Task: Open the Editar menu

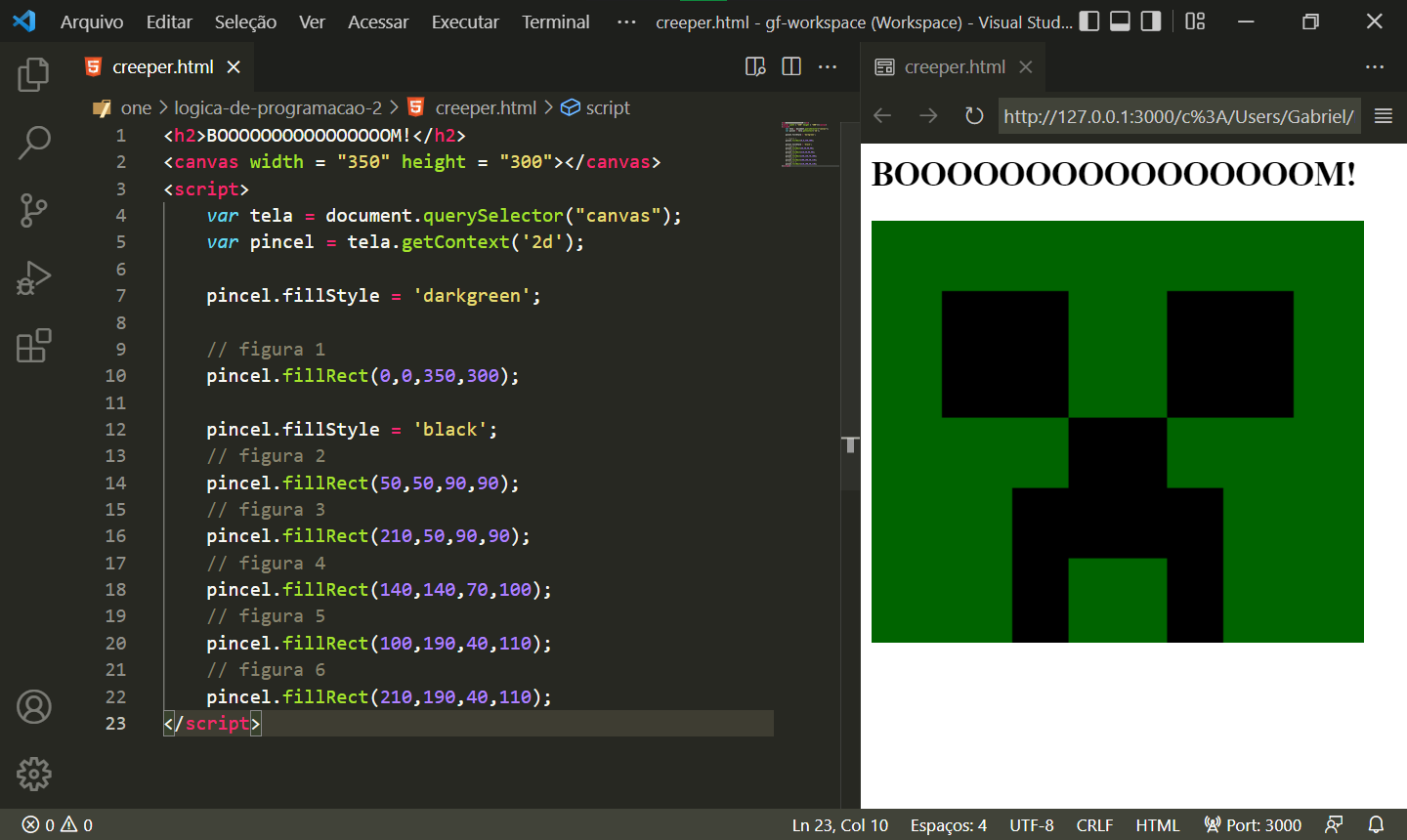Action: pos(169,21)
